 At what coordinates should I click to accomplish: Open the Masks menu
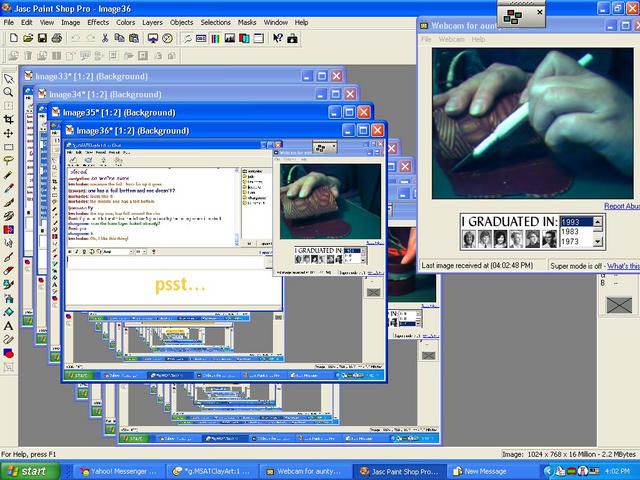coord(247,22)
